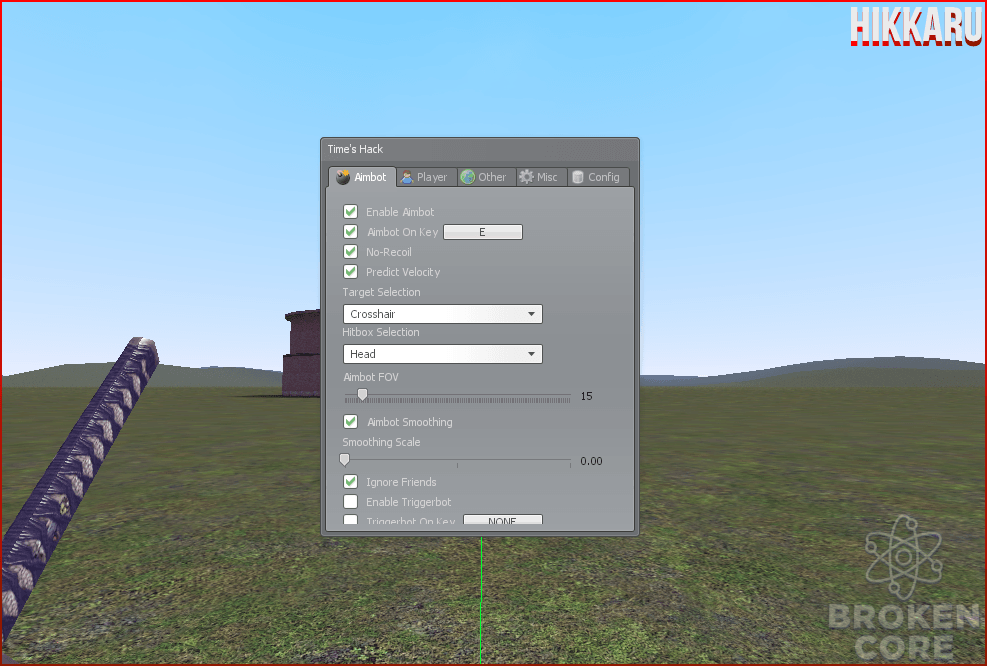987x666 pixels.
Task: Click the bomb icon on Aimbot tab
Action: pyautogui.click(x=342, y=177)
